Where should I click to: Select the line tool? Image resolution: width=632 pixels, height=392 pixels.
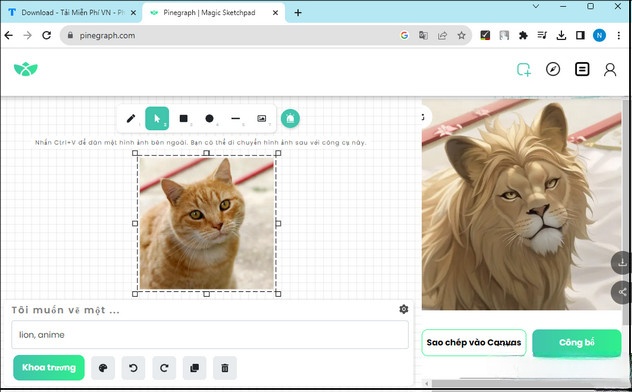coord(236,118)
